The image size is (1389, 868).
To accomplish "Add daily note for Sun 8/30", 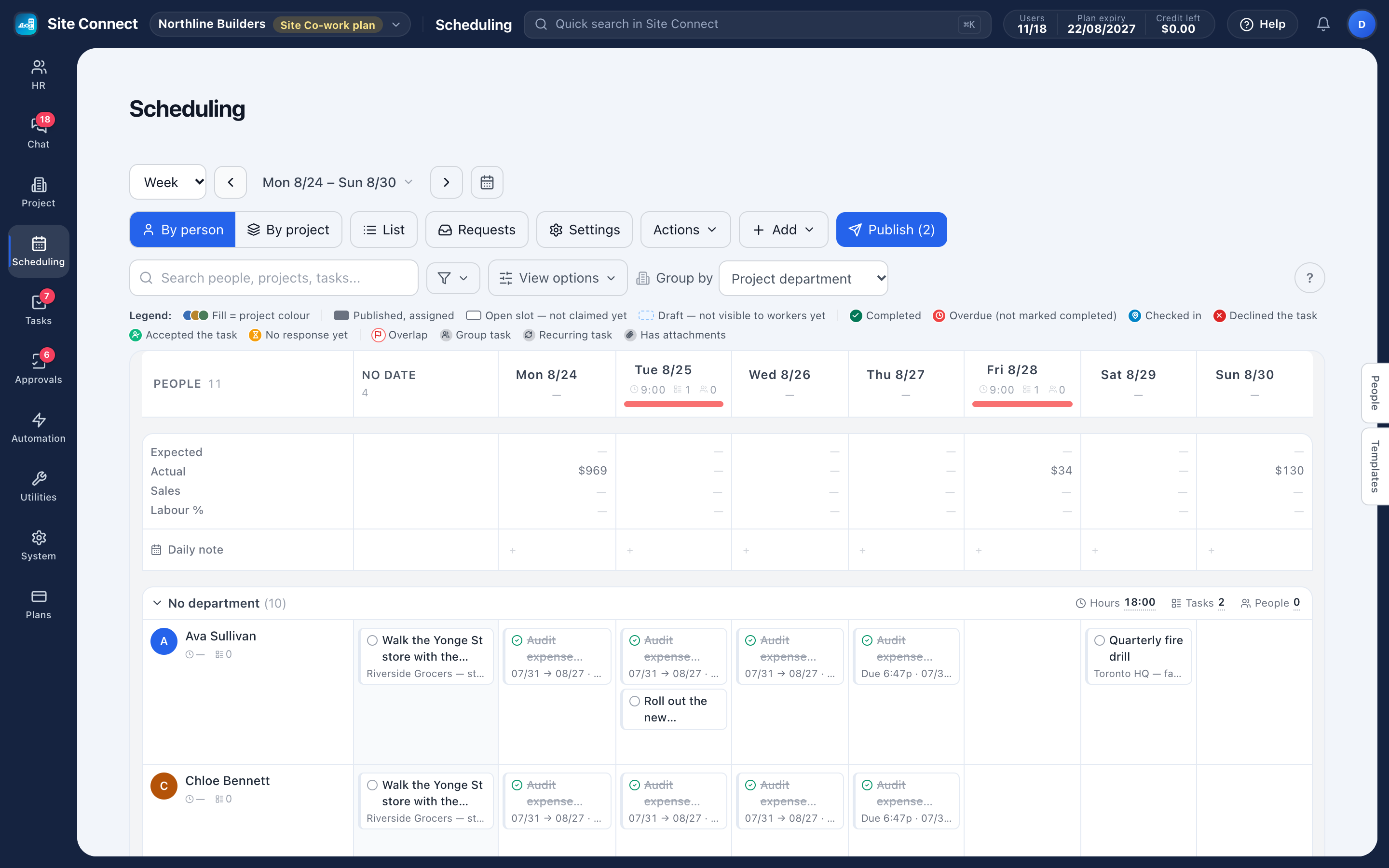I will point(1211,551).
